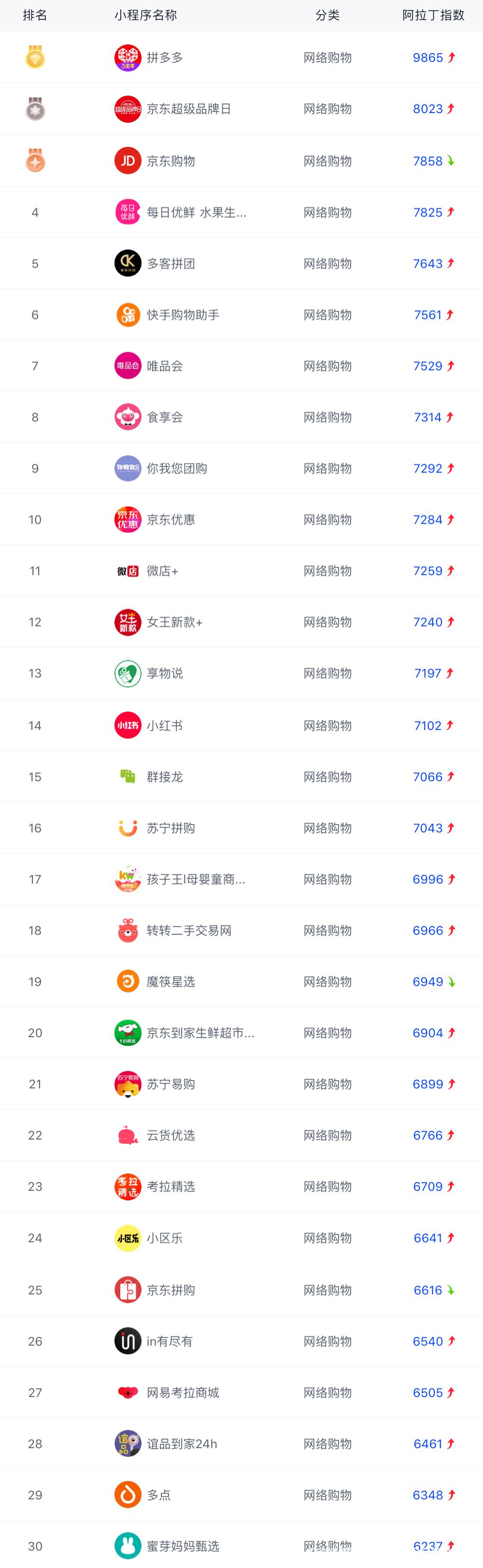This screenshot has height=1568, width=483.
Task: Open the 京东购物 JD logo icon
Action: [x=128, y=161]
